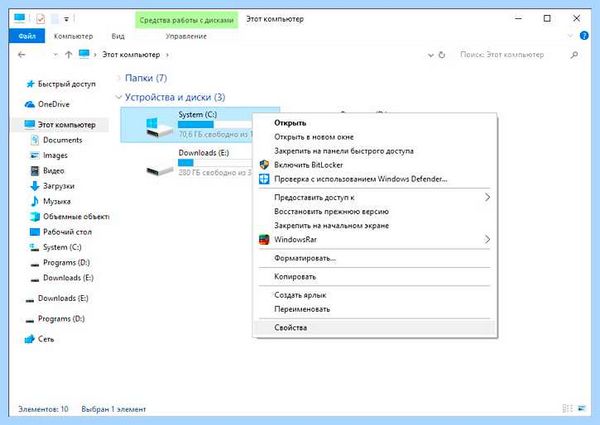Click the System (C:) drive icon in main pane
Viewport: 600px width, 425px height.
point(159,127)
